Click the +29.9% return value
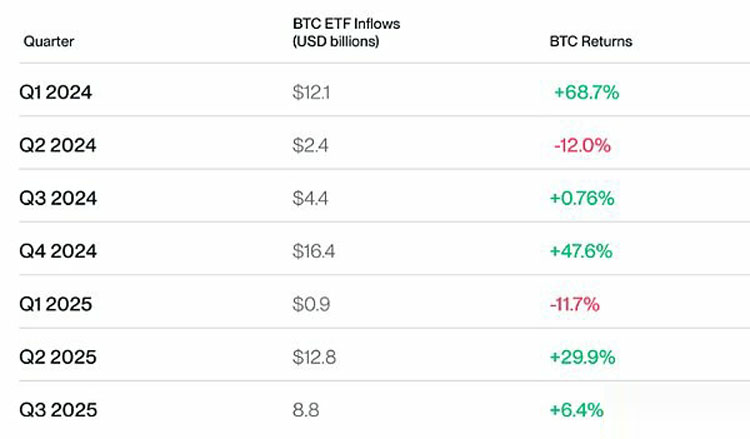The image size is (750, 439). point(582,357)
